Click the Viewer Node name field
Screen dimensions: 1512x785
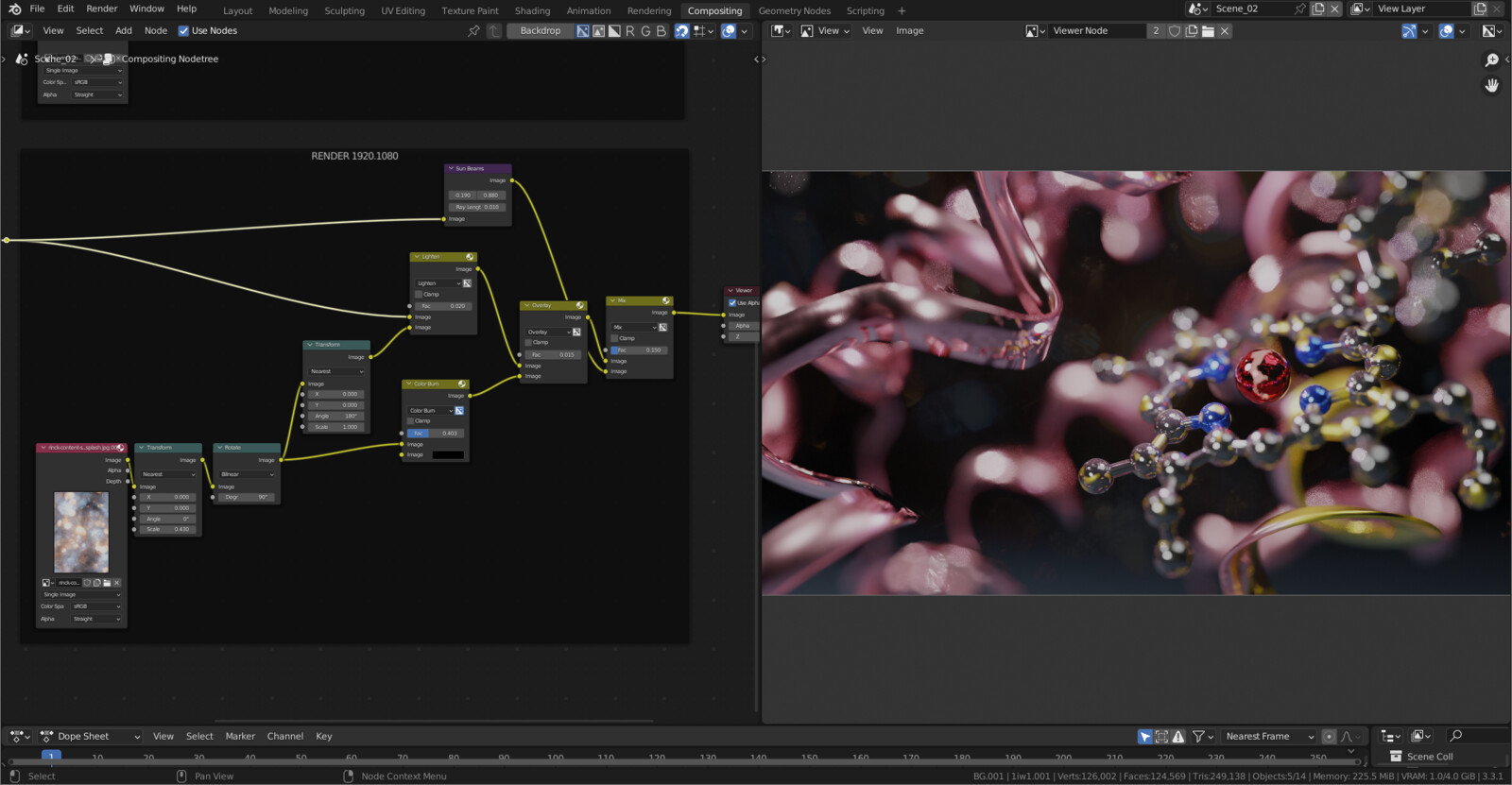coord(1096,31)
